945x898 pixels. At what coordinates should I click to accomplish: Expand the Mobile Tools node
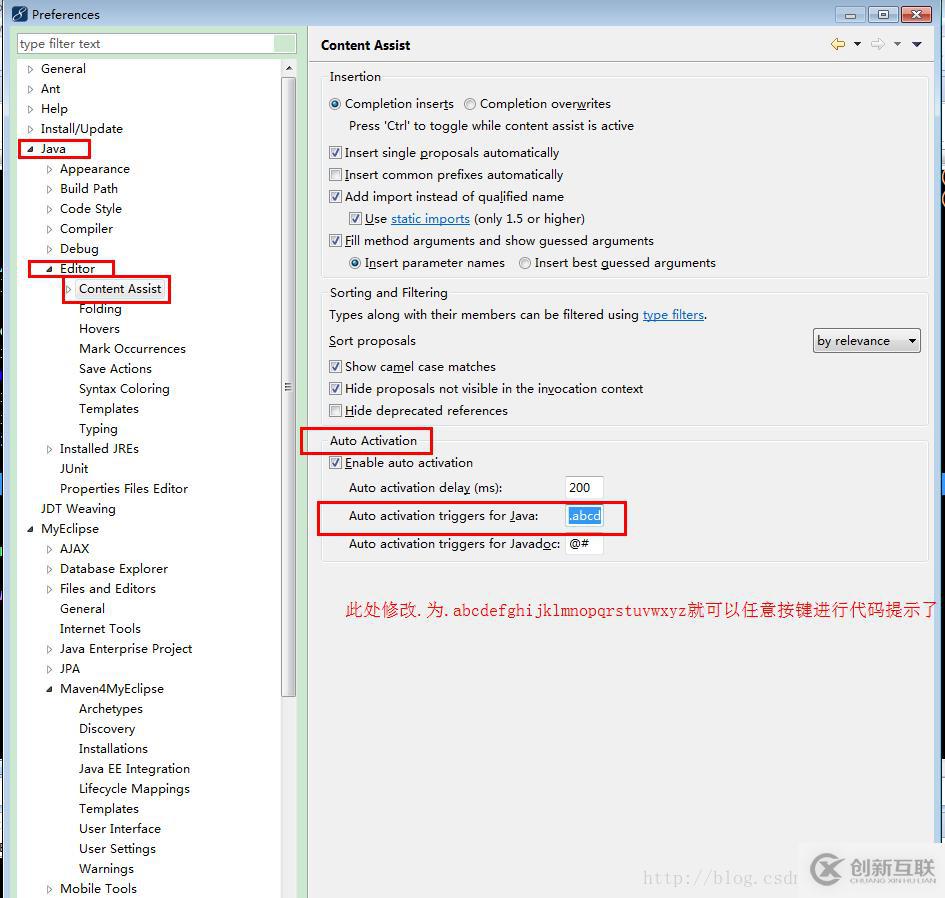point(49,888)
